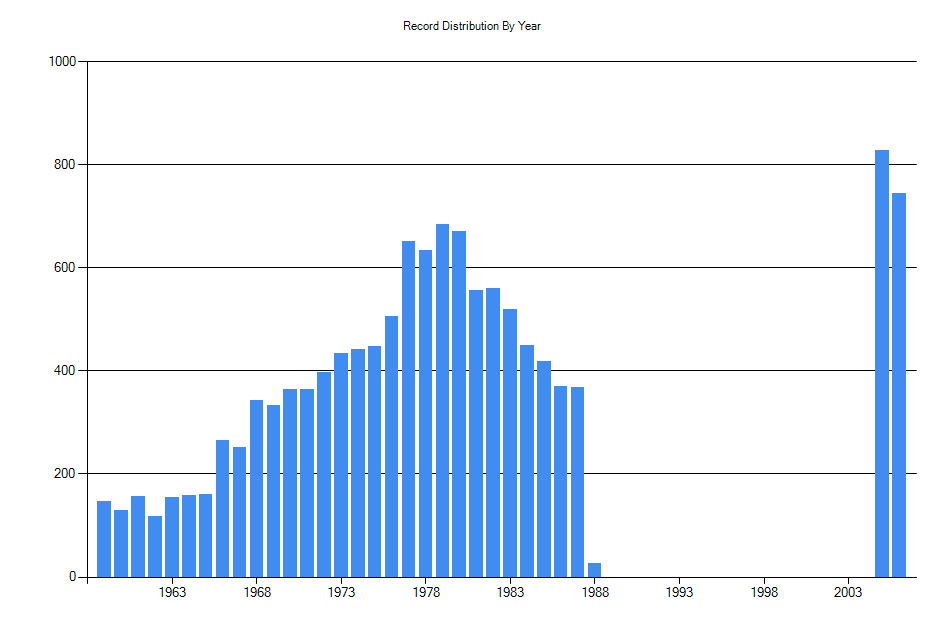
Task: Select the last bar at far right
Action: [899, 385]
